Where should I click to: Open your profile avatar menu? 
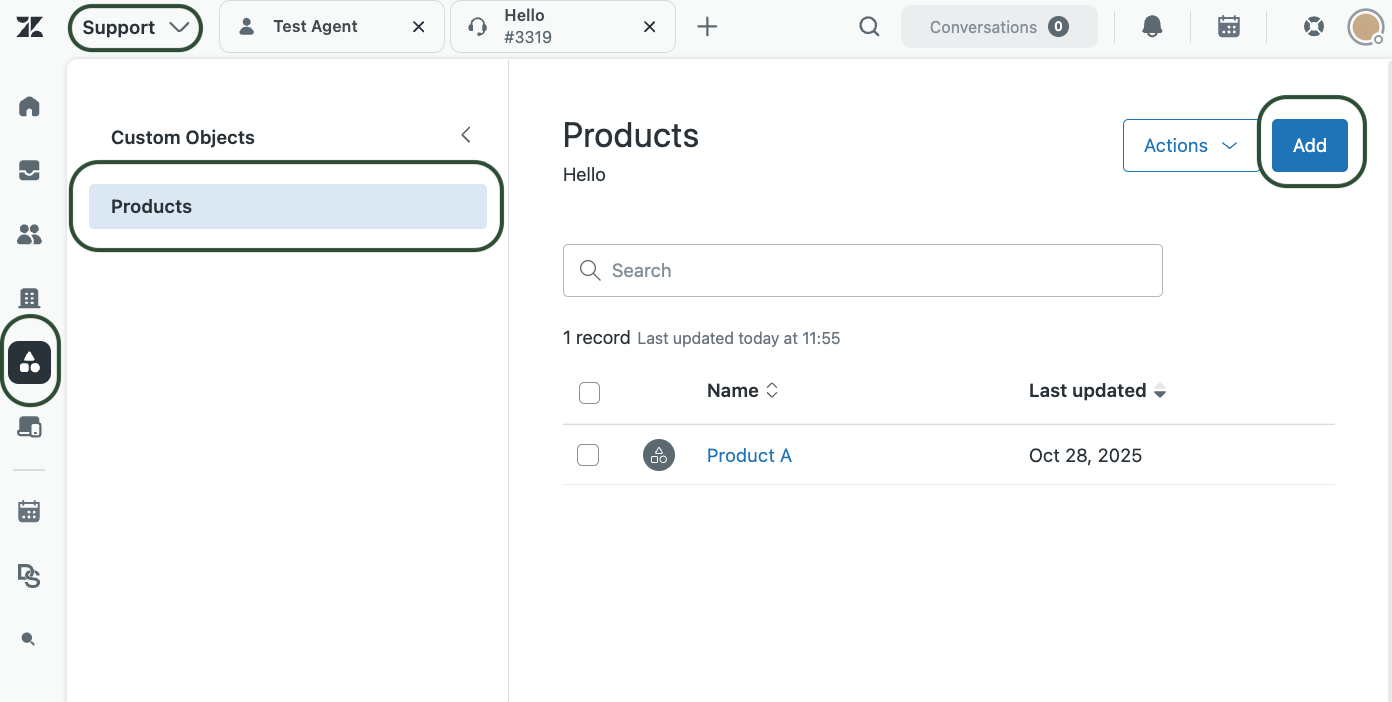(x=1364, y=26)
